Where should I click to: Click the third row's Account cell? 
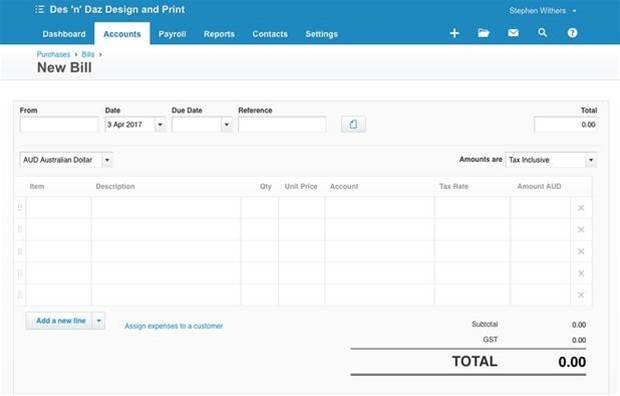click(x=380, y=251)
